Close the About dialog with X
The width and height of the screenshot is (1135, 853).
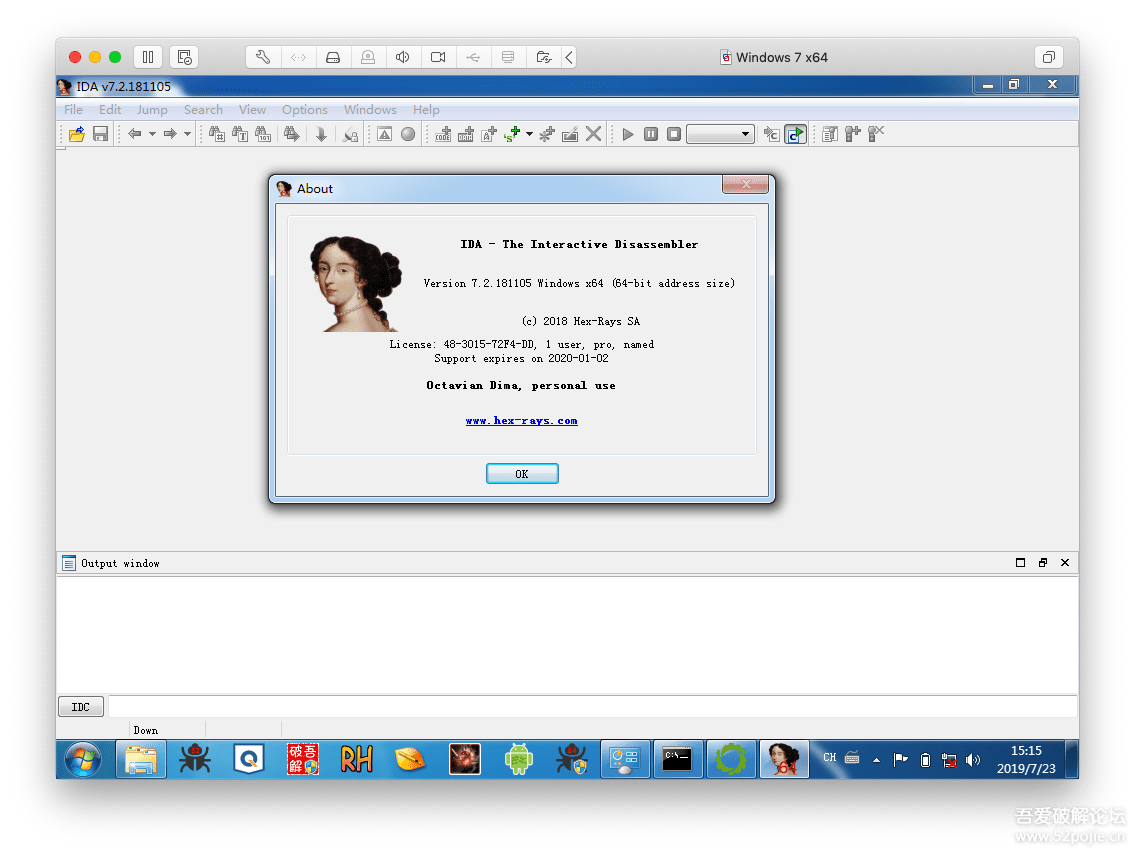746,185
